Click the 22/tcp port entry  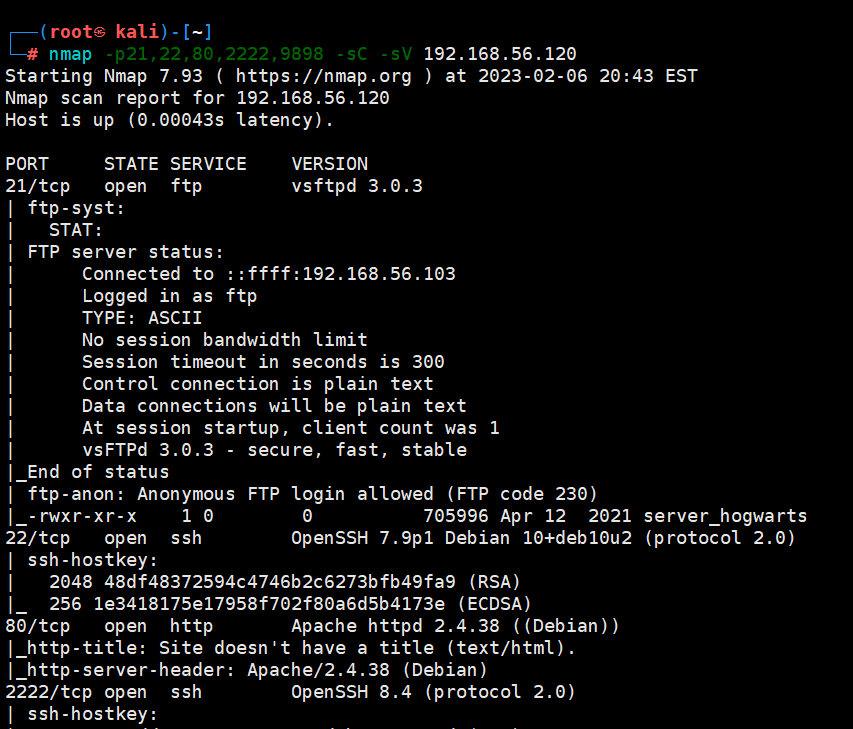click(x=32, y=538)
